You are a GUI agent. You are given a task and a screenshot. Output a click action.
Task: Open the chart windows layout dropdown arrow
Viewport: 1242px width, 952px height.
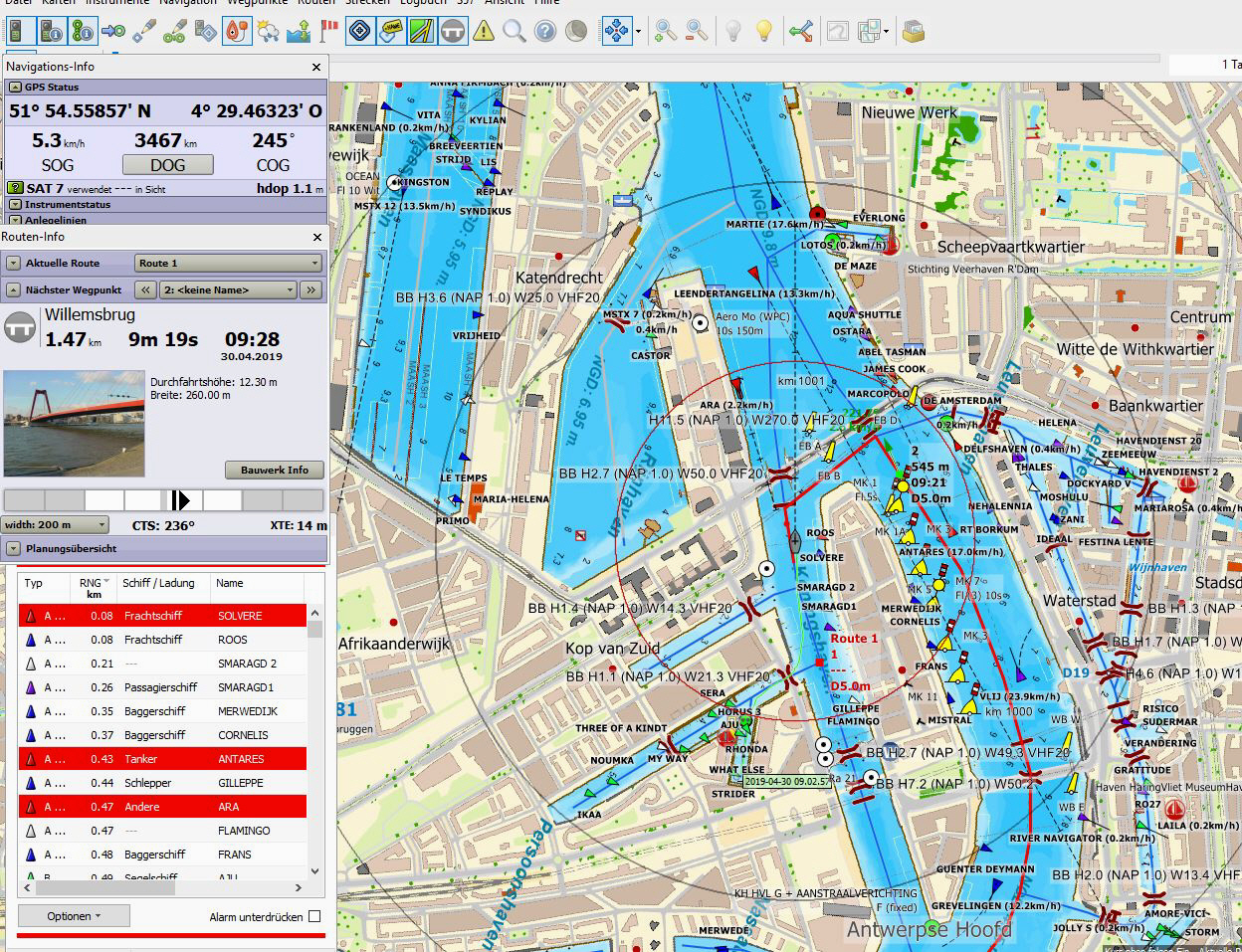coord(886,32)
